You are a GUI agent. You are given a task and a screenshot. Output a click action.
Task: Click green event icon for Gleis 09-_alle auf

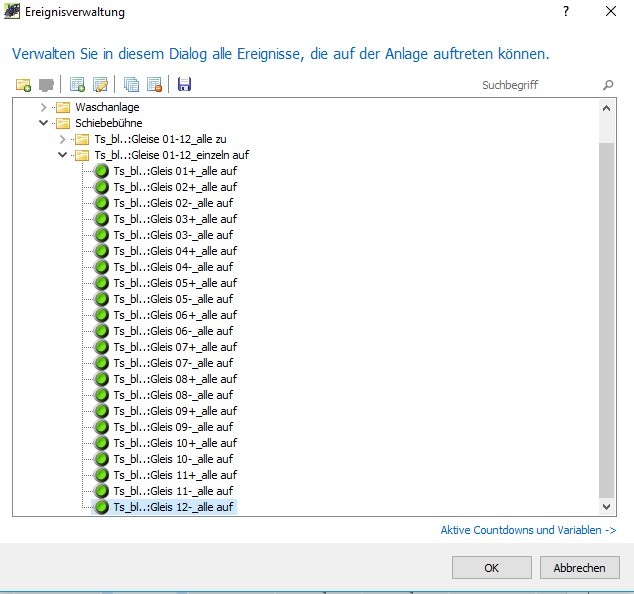[101, 427]
